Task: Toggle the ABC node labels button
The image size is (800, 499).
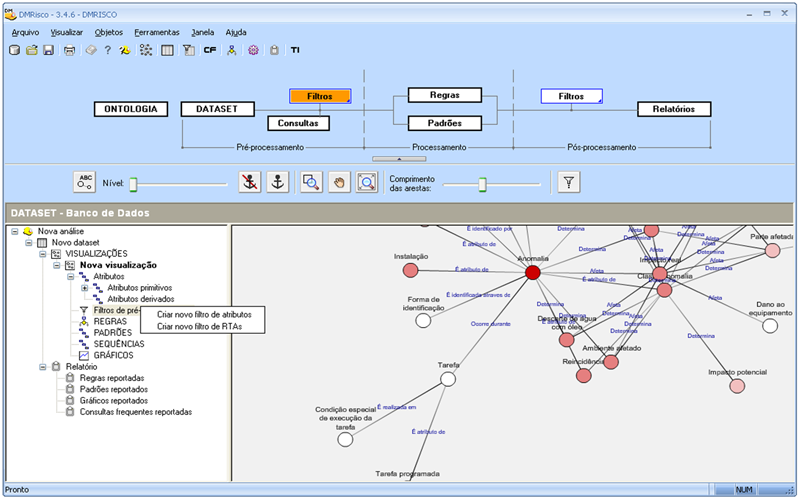Action: [84, 182]
